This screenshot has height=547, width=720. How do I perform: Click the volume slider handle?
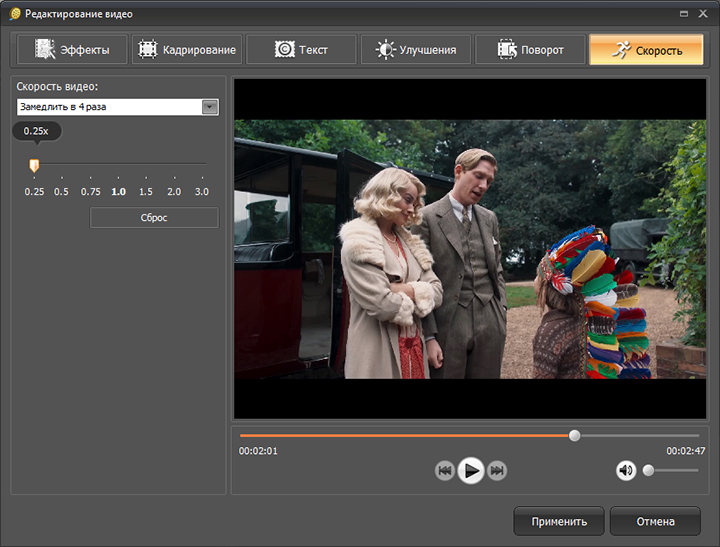pyautogui.click(x=648, y=470)
